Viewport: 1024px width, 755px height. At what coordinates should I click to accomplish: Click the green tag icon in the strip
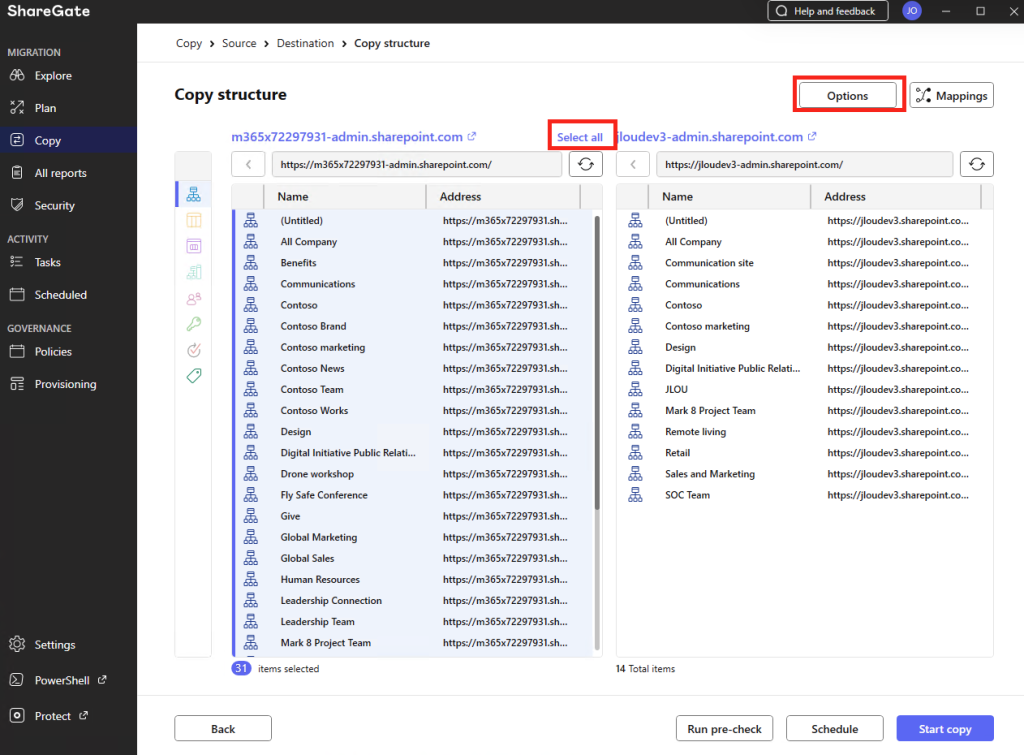point(193,376)
